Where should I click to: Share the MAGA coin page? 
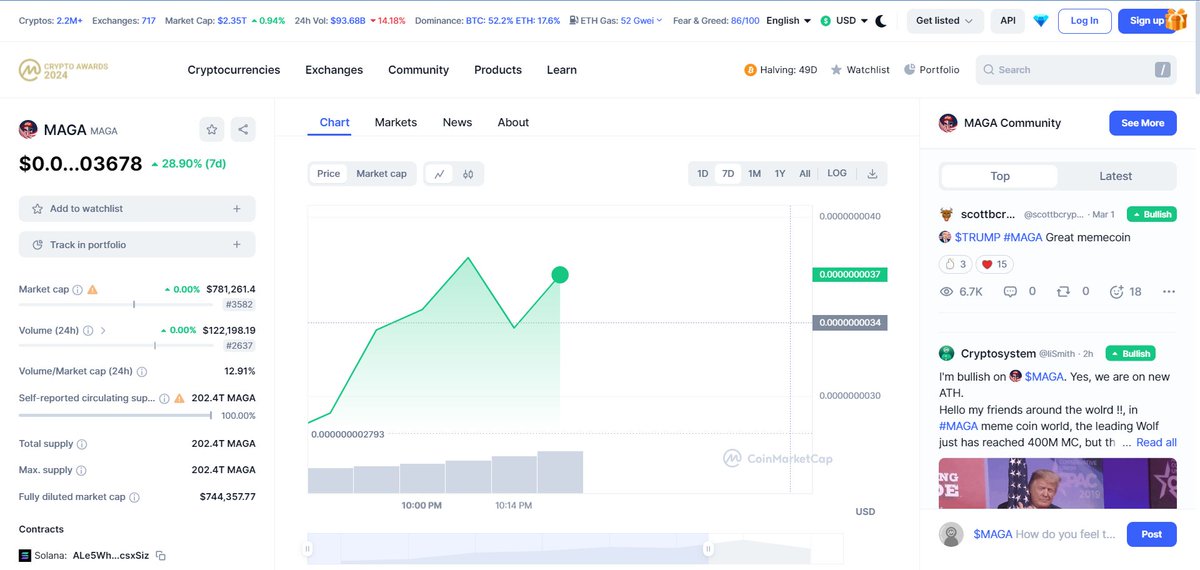[x=243, y=129]
